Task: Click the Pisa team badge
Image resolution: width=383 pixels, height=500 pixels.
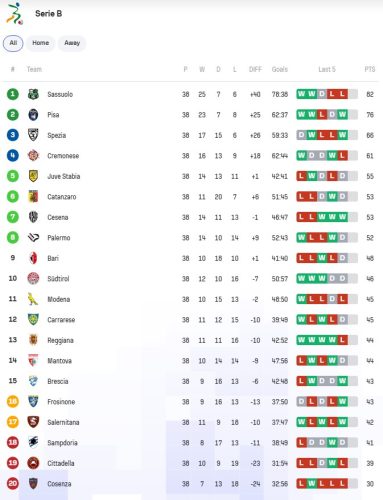Action: (33, 115)
